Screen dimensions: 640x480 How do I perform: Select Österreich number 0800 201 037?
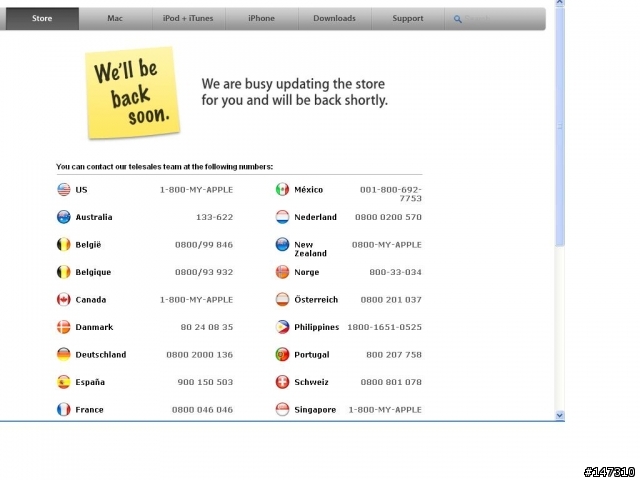[391, 300]
